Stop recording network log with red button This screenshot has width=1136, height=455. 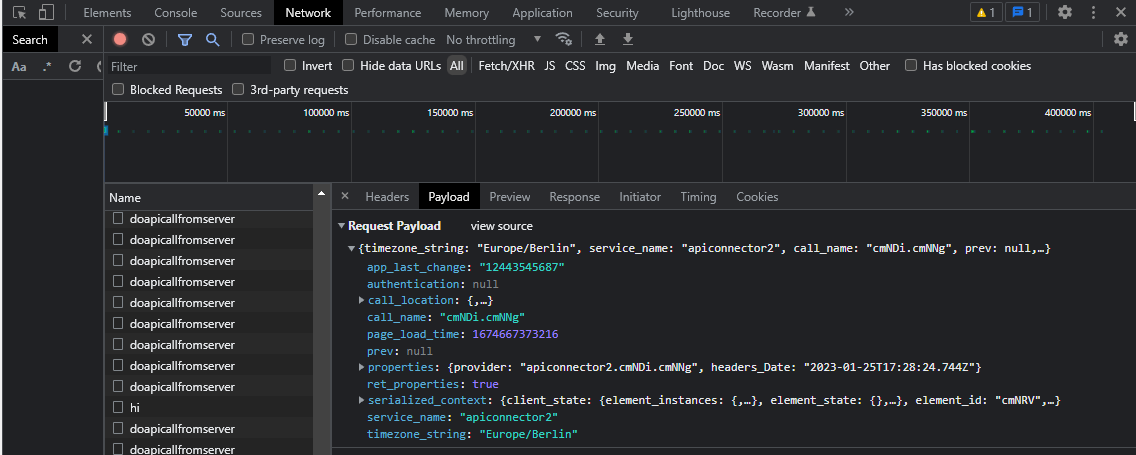(120, 39)
